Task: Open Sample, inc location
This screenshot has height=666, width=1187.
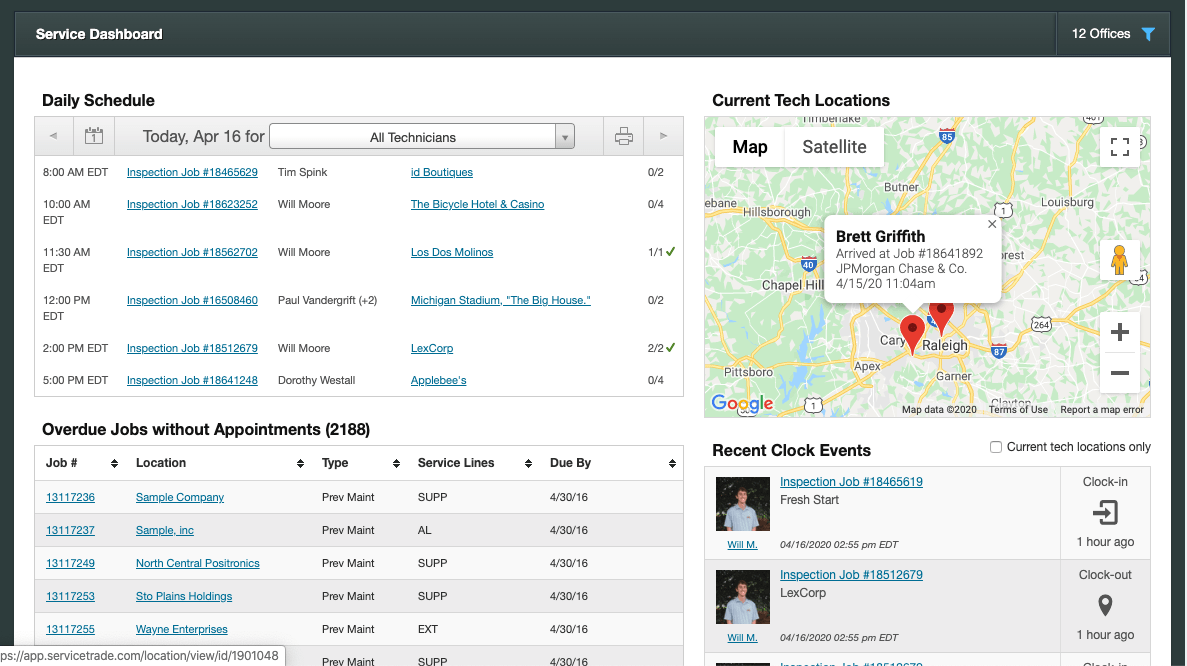Action: tap(164, 531)
